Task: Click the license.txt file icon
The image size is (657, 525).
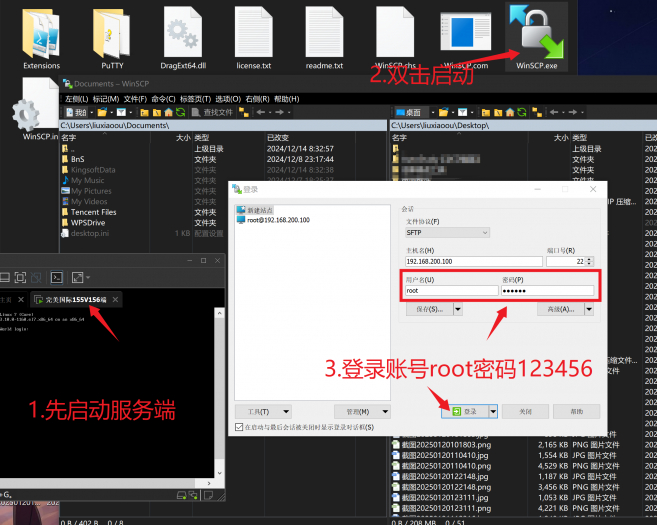Action: pyautogui.click(x=253, y=31)
